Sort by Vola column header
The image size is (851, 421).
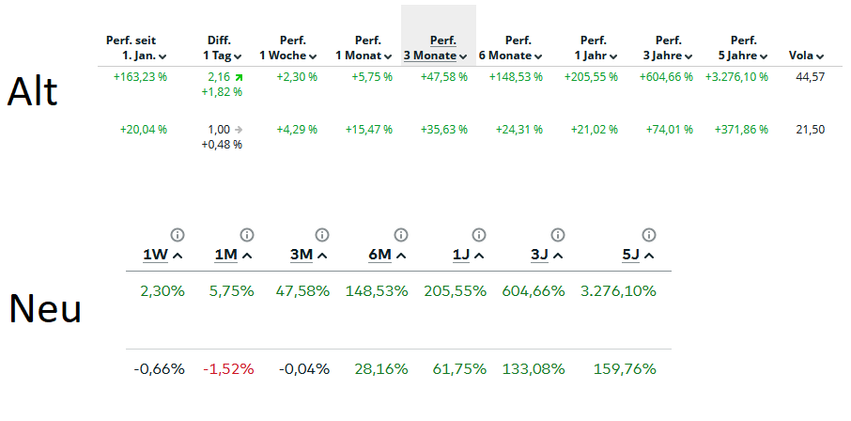click(806, 56)
